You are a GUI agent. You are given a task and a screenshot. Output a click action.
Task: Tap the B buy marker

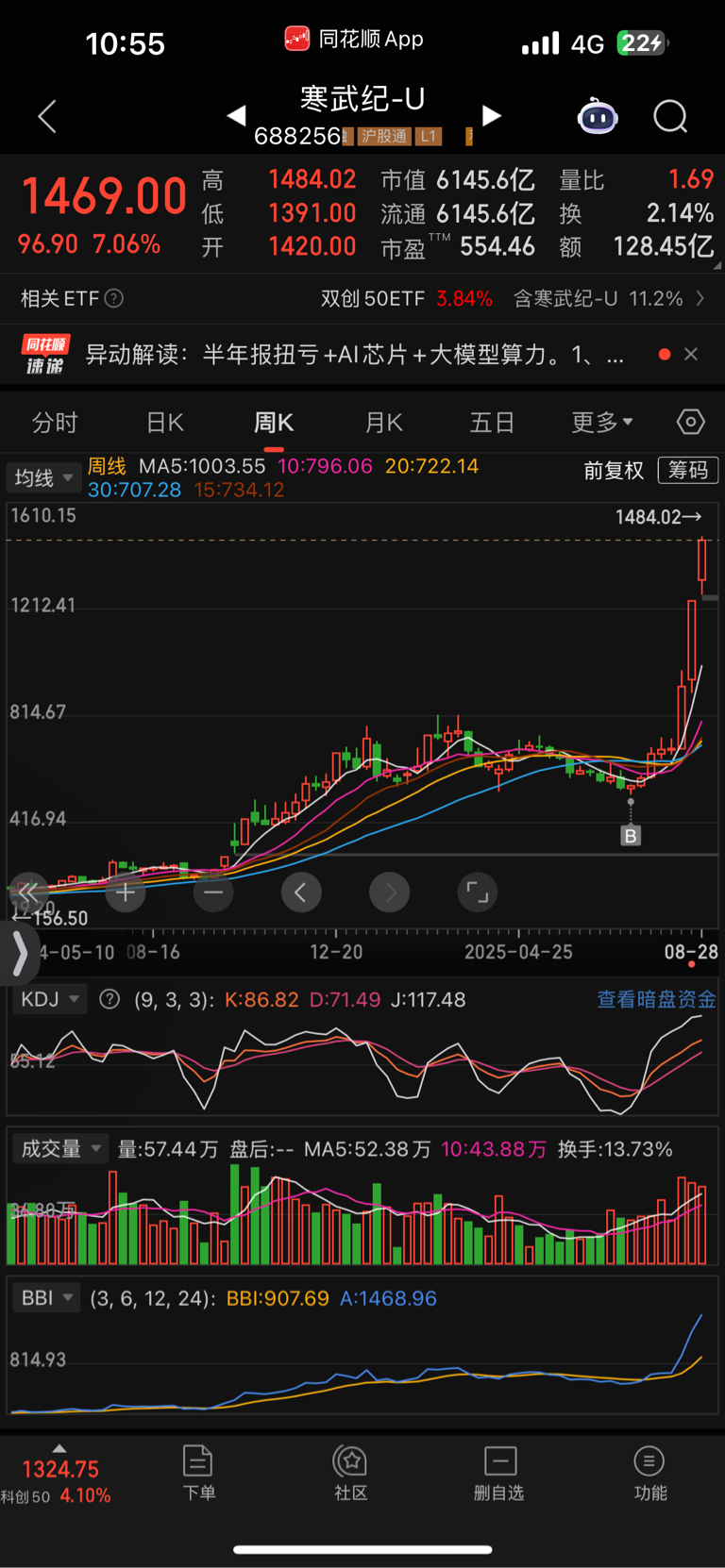click(631, 835)
